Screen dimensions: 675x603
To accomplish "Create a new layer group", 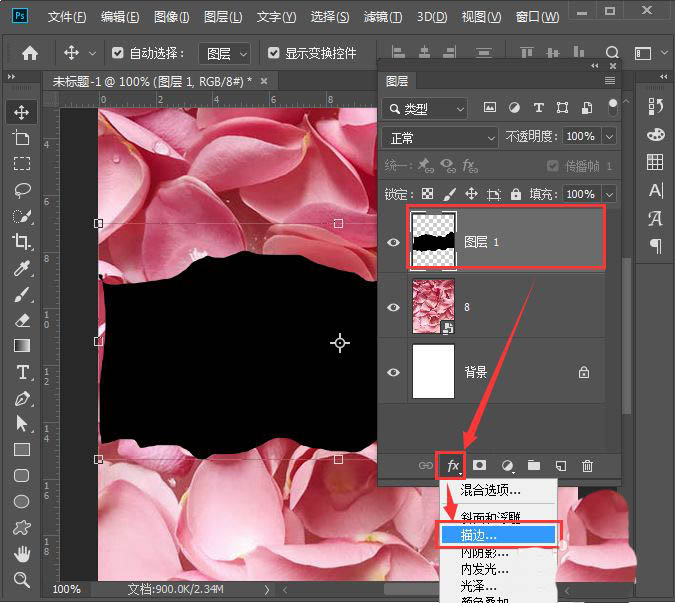I will [x=534, y=465].
